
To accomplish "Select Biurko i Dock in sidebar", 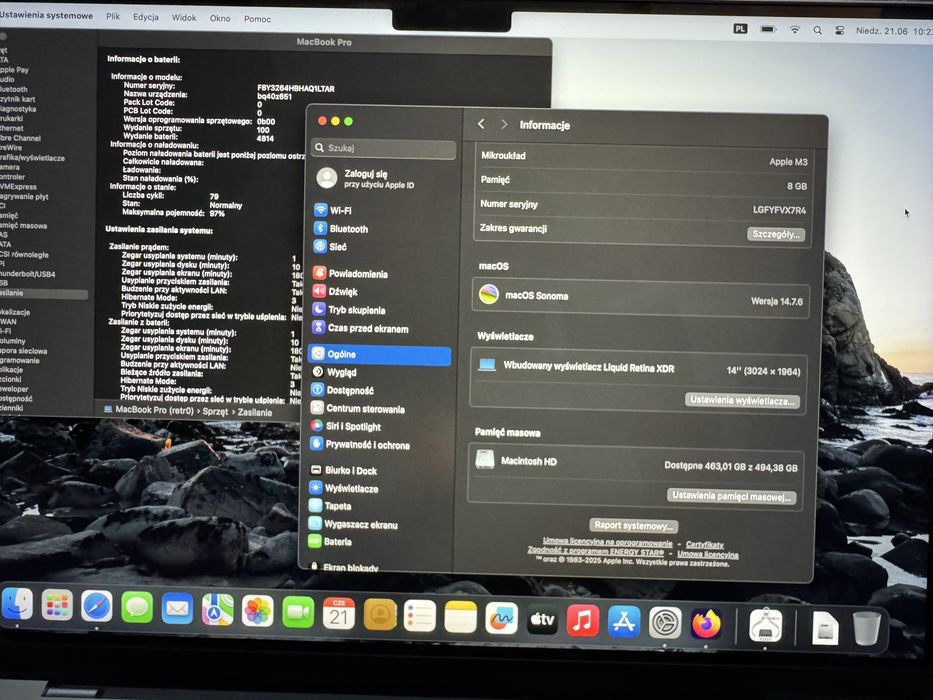I will [x=378, y=470].
